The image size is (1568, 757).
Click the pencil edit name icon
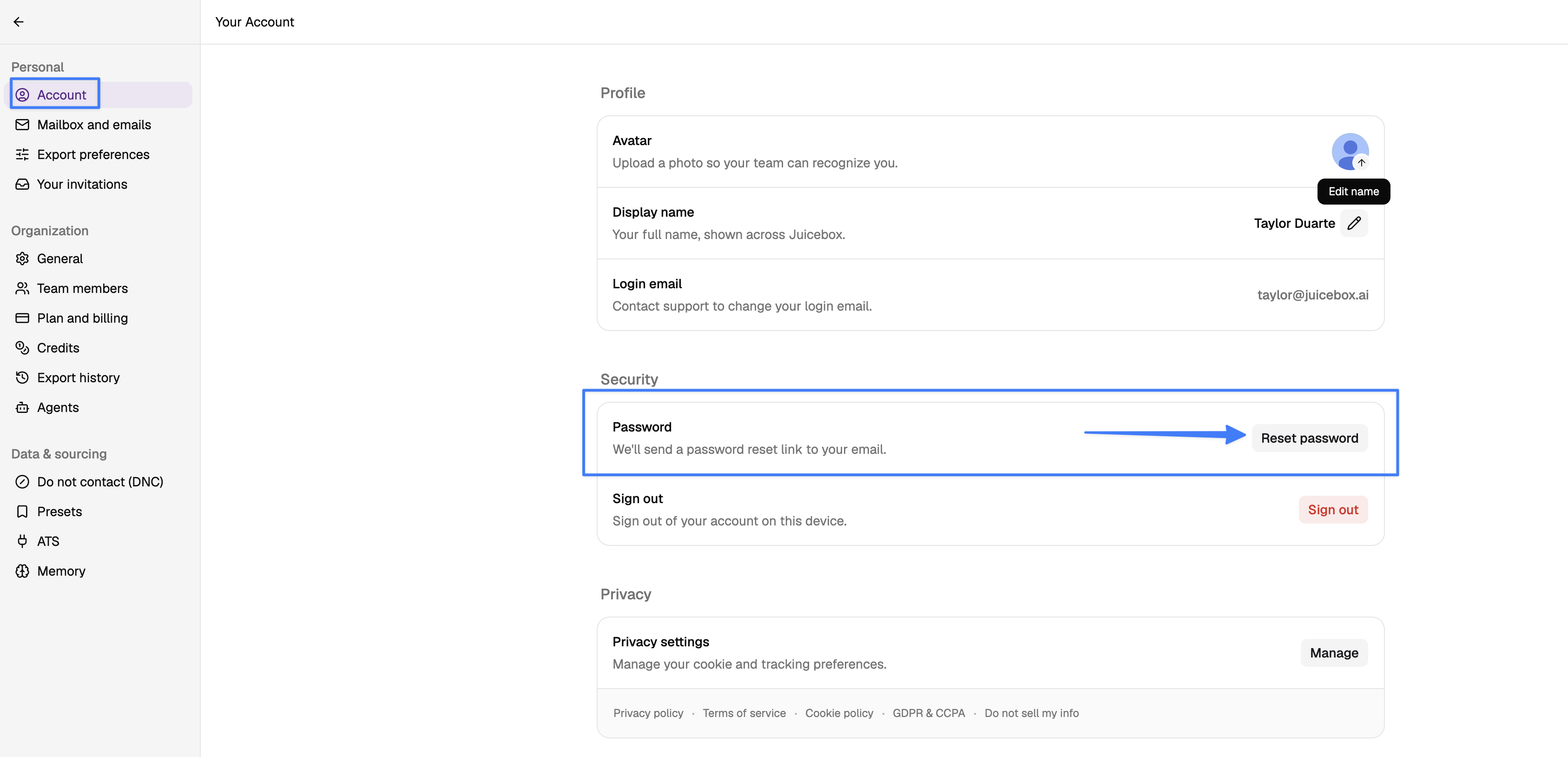[x=1354, y=224]
